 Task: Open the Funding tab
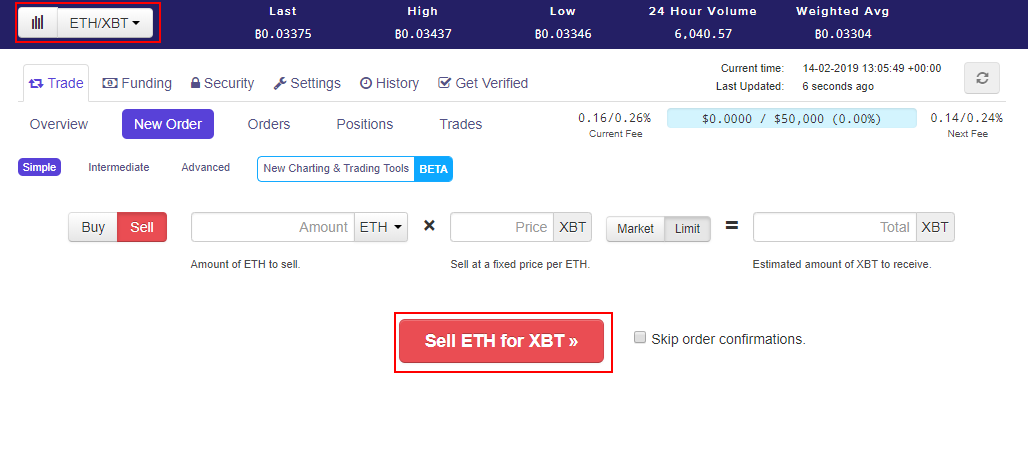[137, 83]
